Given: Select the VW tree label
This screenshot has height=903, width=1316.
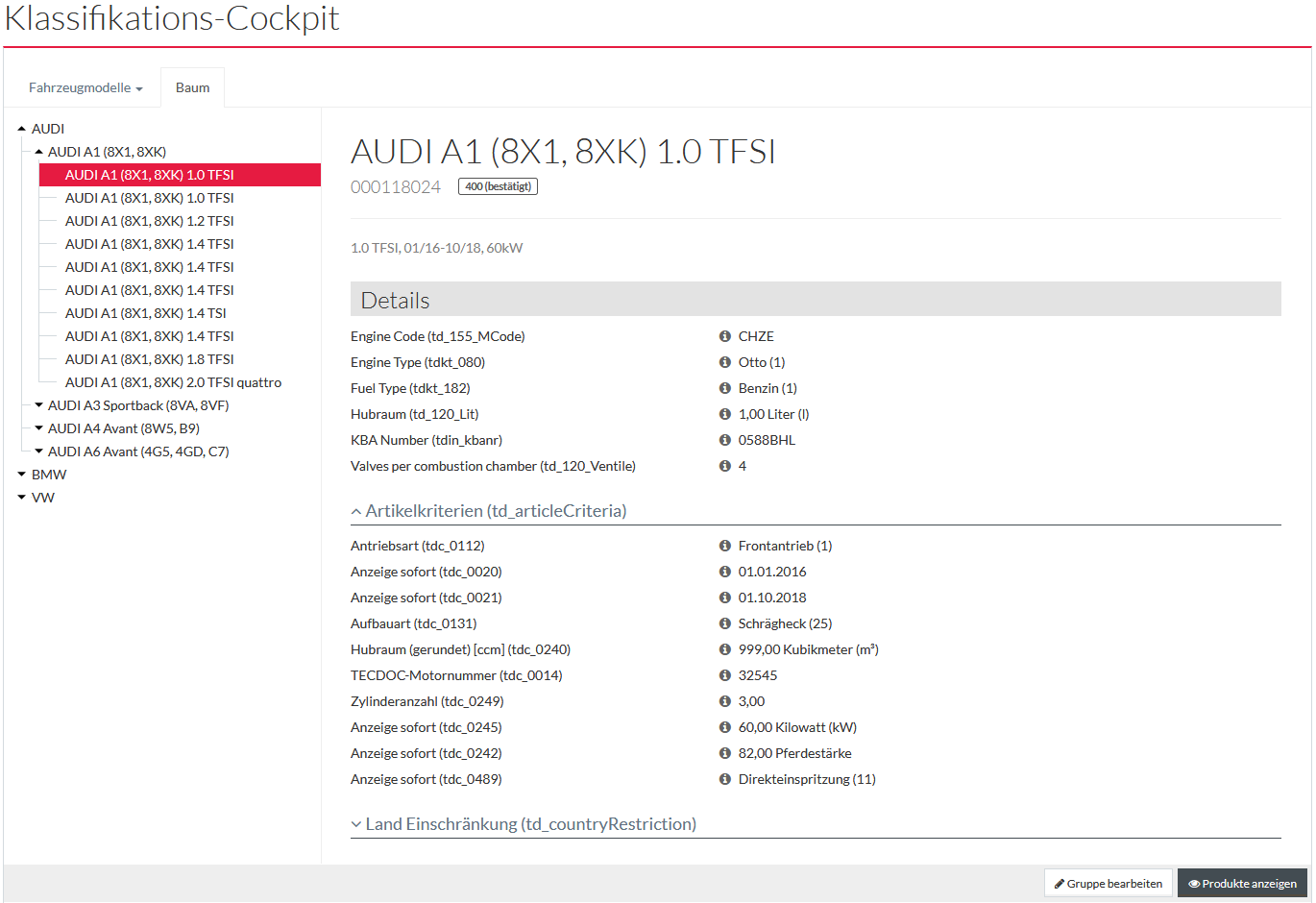Looking at the screenshot, I should tap(43, 498).
